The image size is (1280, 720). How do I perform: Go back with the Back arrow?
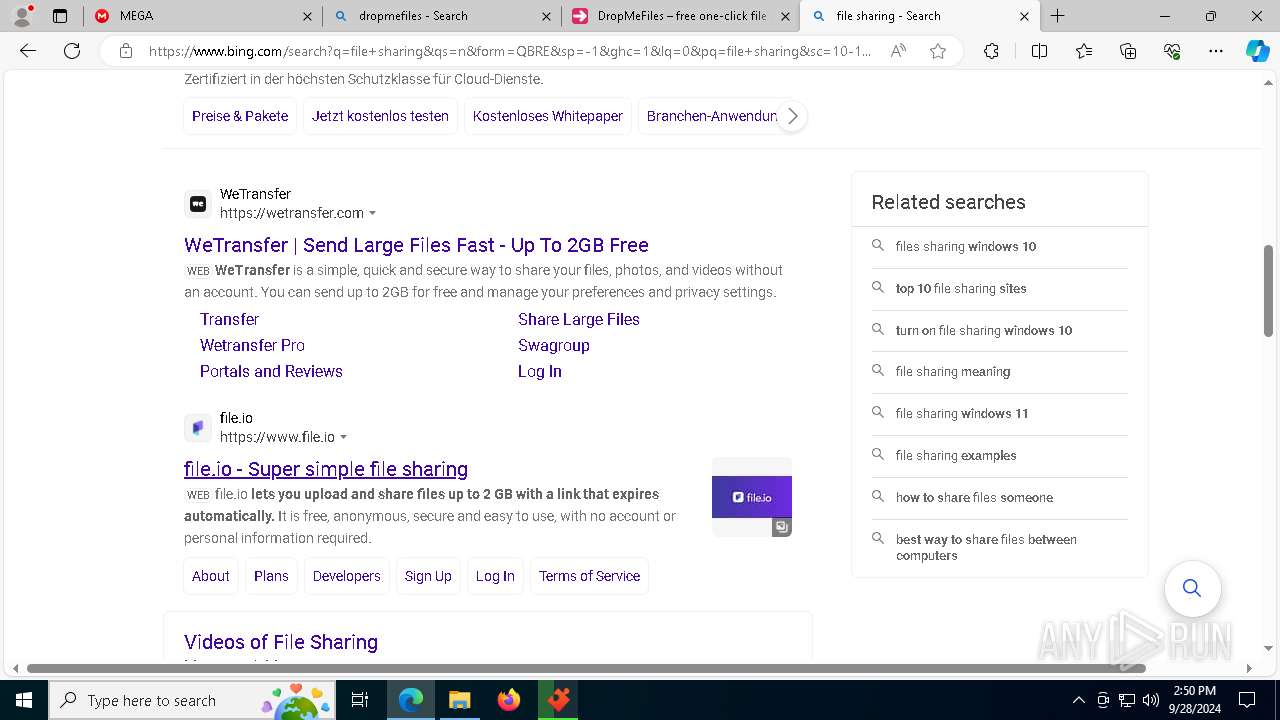[28, 51]
